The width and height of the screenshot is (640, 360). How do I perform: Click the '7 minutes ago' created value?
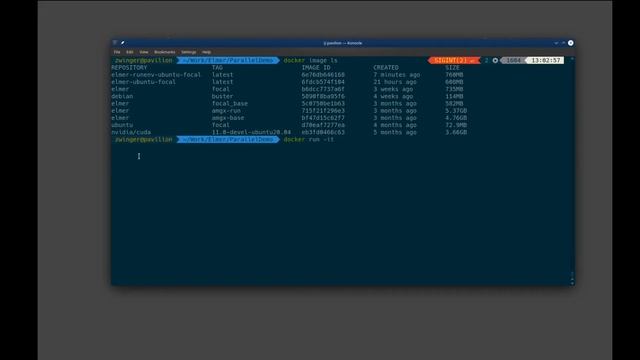396,75
